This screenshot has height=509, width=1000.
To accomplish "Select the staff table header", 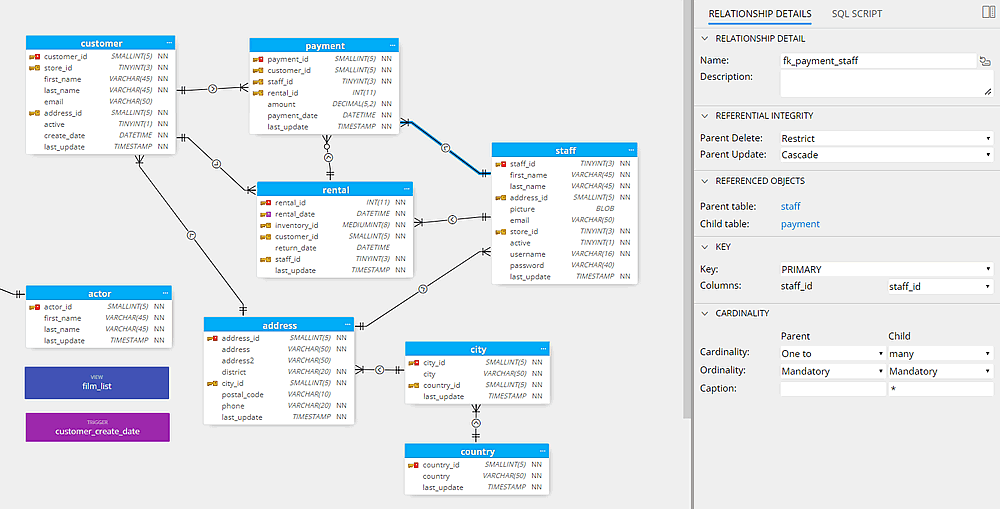I will 564,151.
